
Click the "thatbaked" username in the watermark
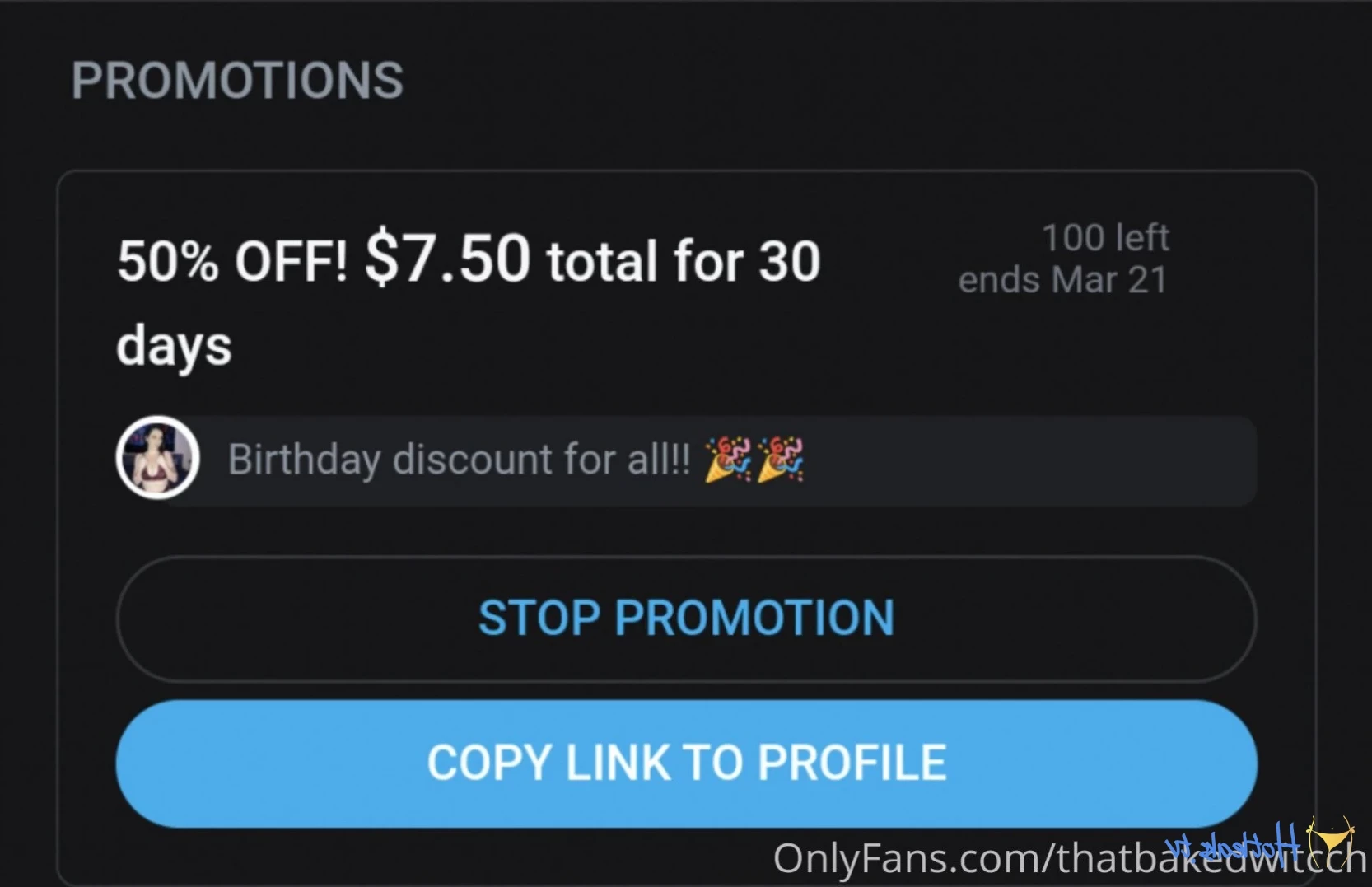tap(1128, 859)
